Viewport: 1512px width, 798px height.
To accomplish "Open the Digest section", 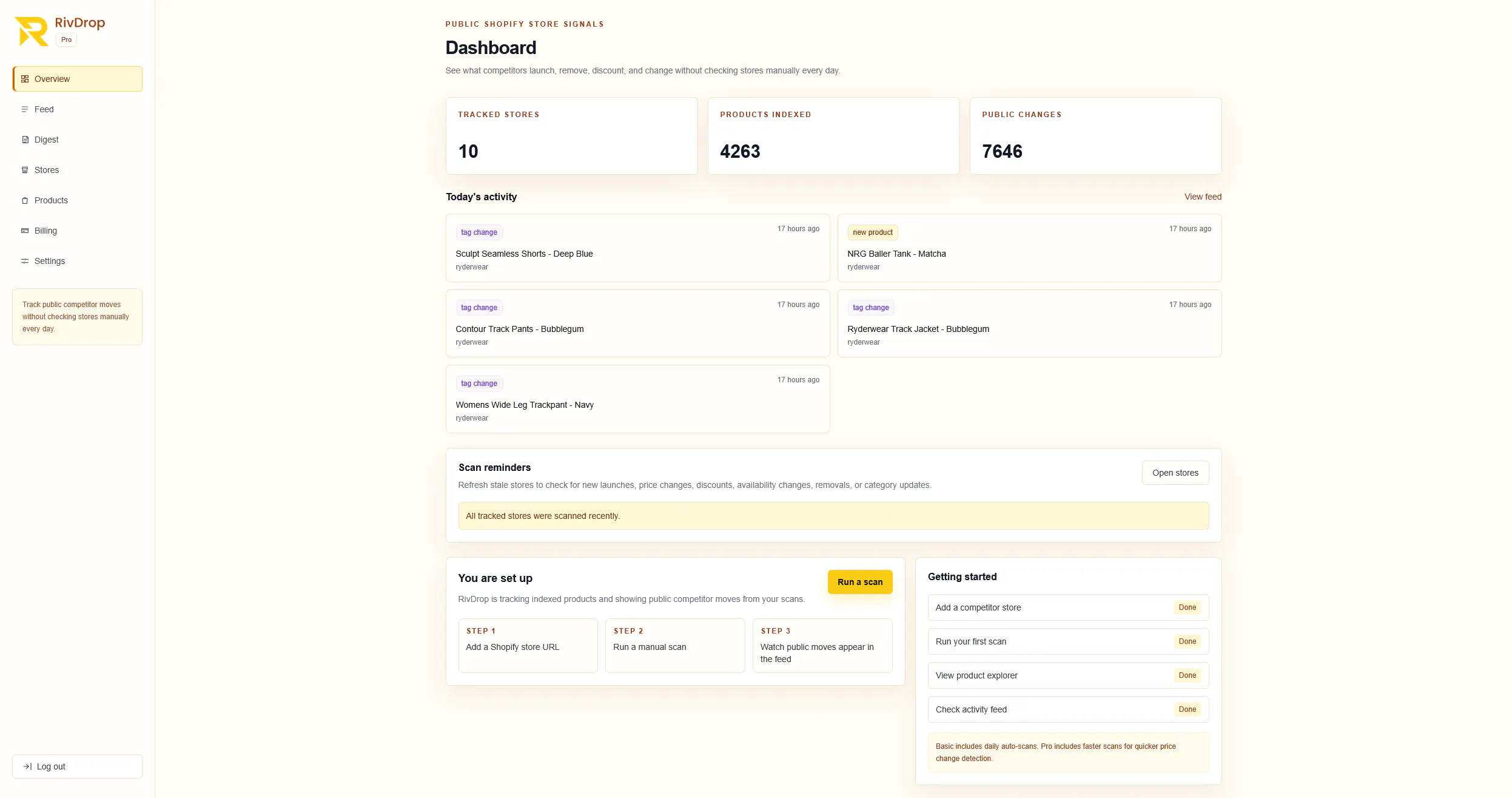I will pos(78,140).
